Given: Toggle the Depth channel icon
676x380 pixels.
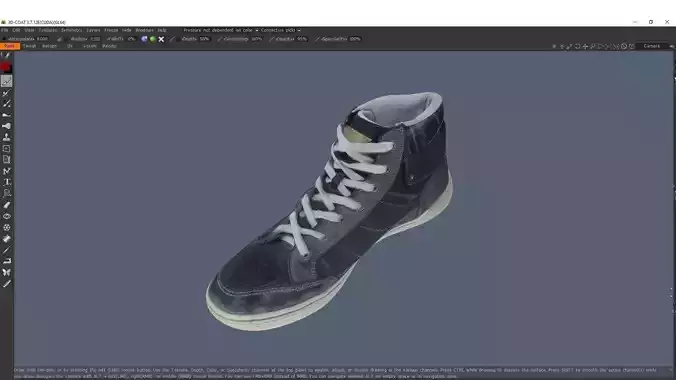Looking at the screenshot, I should pyautogui.click(x=172, y=39).
